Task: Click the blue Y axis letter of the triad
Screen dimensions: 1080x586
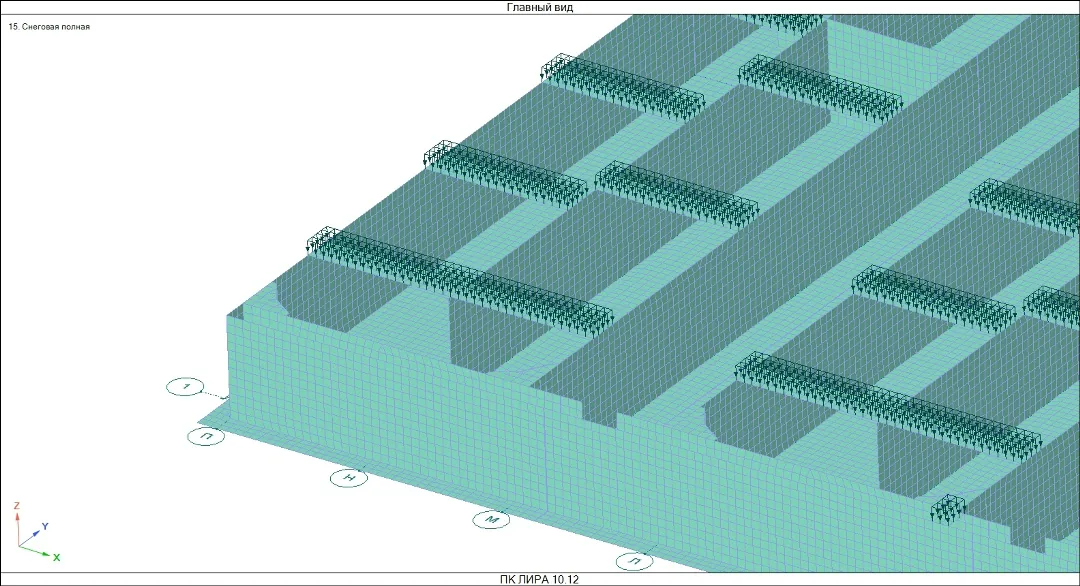Action: tap(45, 527)
